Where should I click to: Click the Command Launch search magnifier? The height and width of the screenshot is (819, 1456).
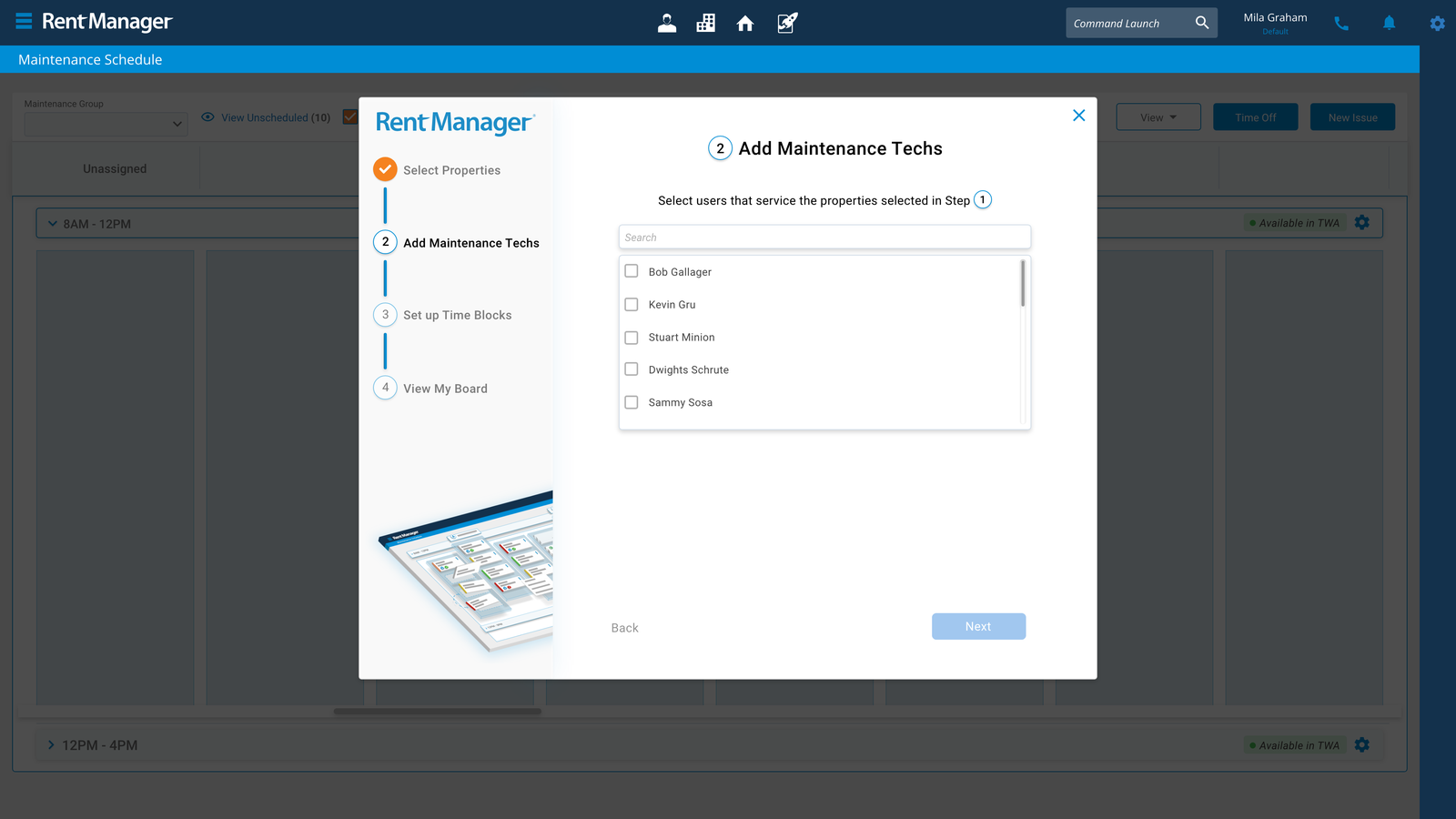pyautogui.click(x=1202, y=23)
